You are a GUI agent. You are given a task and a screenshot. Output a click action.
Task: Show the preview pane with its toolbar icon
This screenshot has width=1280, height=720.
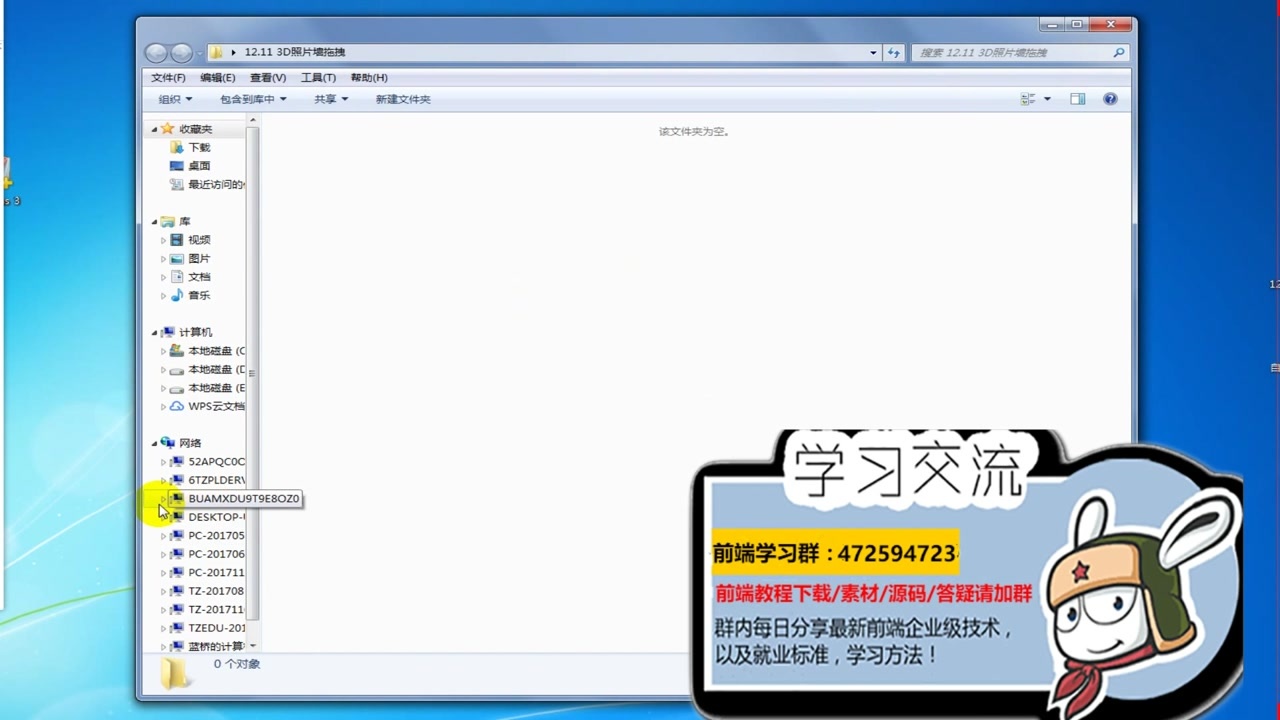1077,99
